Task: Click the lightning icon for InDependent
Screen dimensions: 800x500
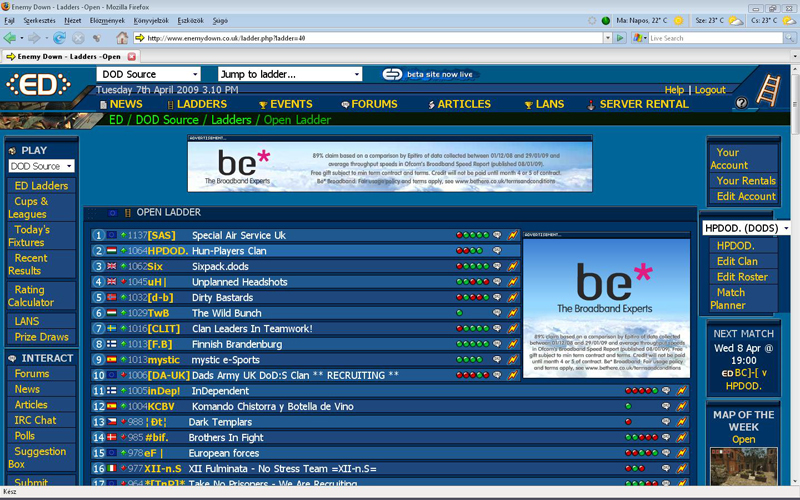Action: (x=682, y=391)
